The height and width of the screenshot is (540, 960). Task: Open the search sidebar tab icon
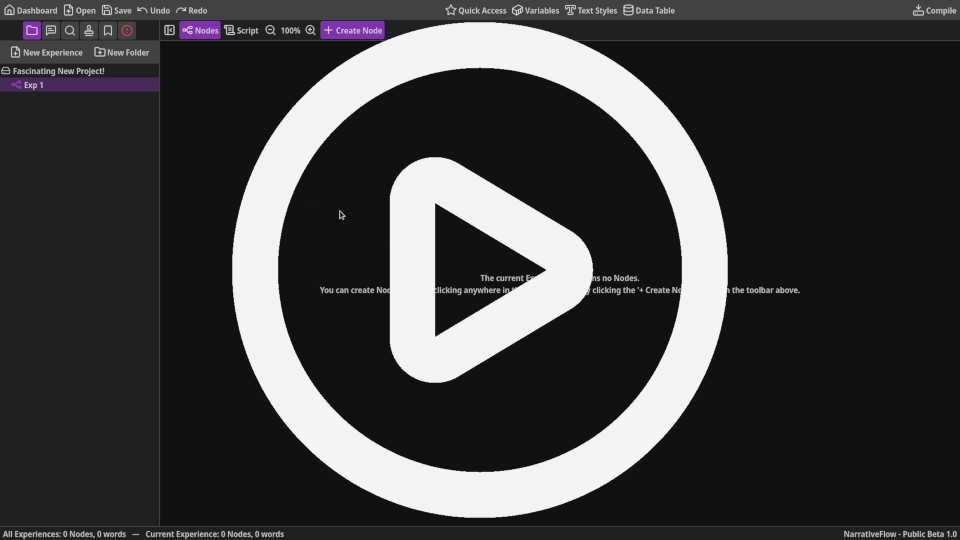[70, 31]
